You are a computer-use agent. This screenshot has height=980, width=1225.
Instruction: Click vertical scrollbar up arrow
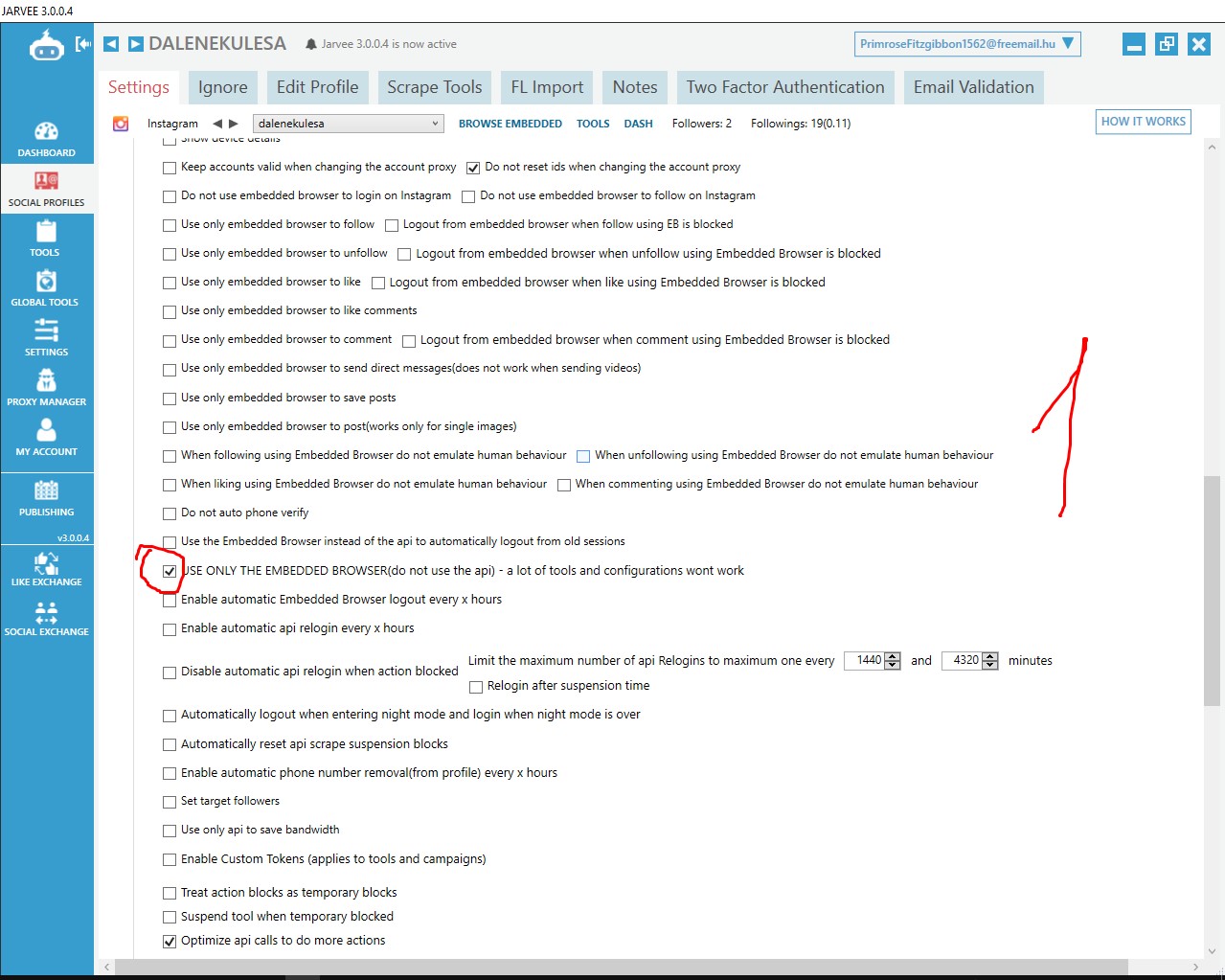[x=1212, y=148]
